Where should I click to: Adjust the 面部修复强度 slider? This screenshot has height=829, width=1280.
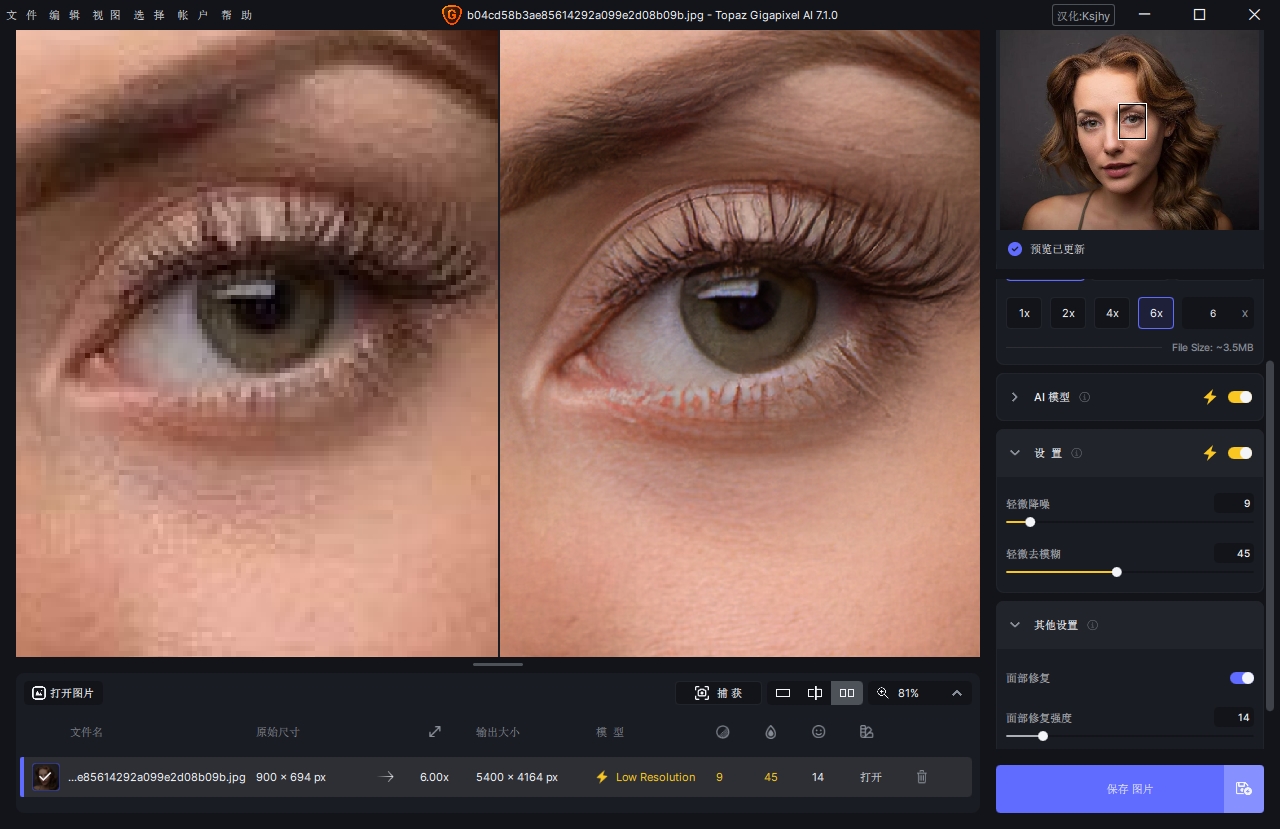click(x=1043, y=736)
